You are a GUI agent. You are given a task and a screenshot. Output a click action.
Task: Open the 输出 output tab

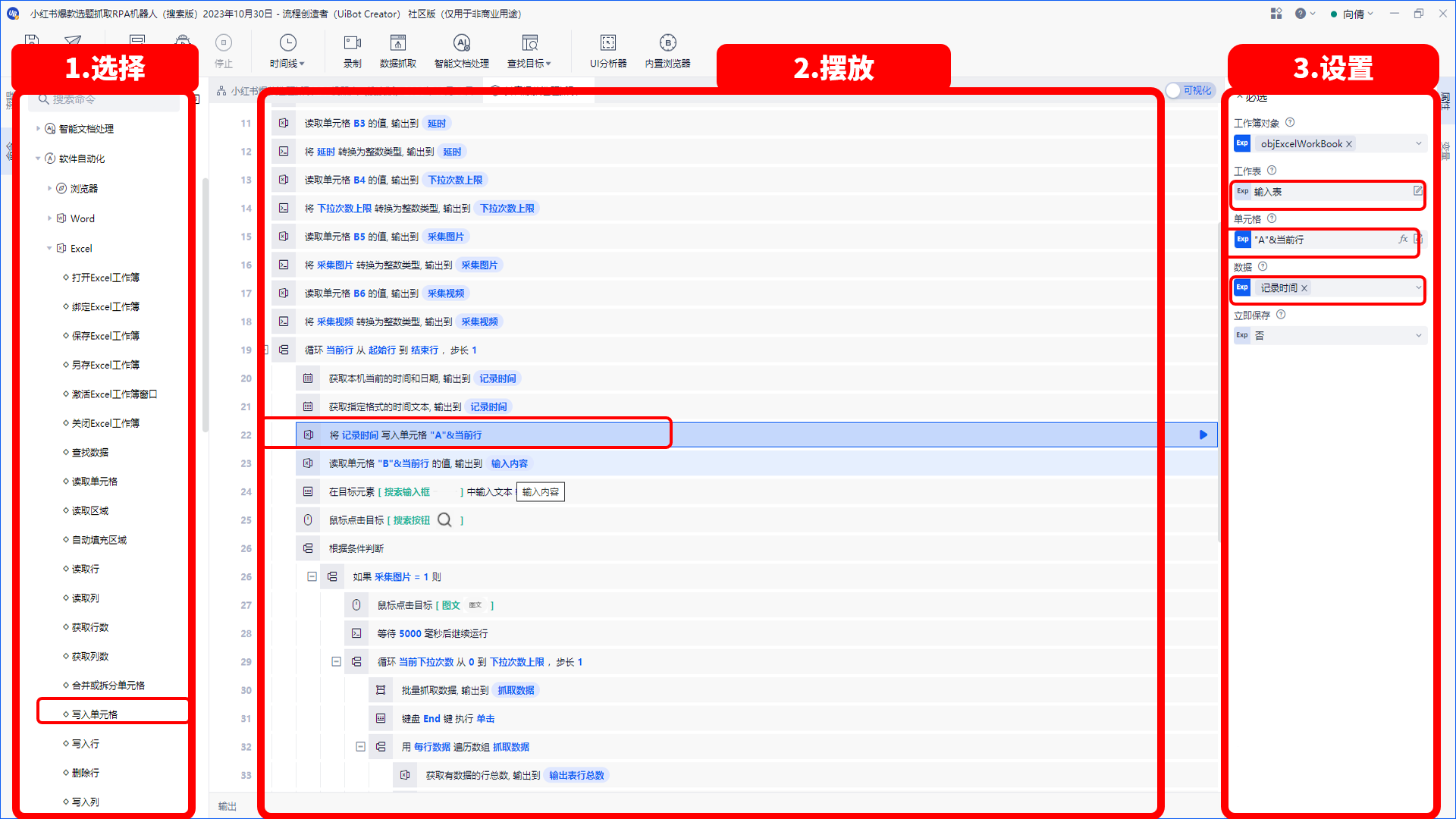pyautogui.click(x=227, y=806)
